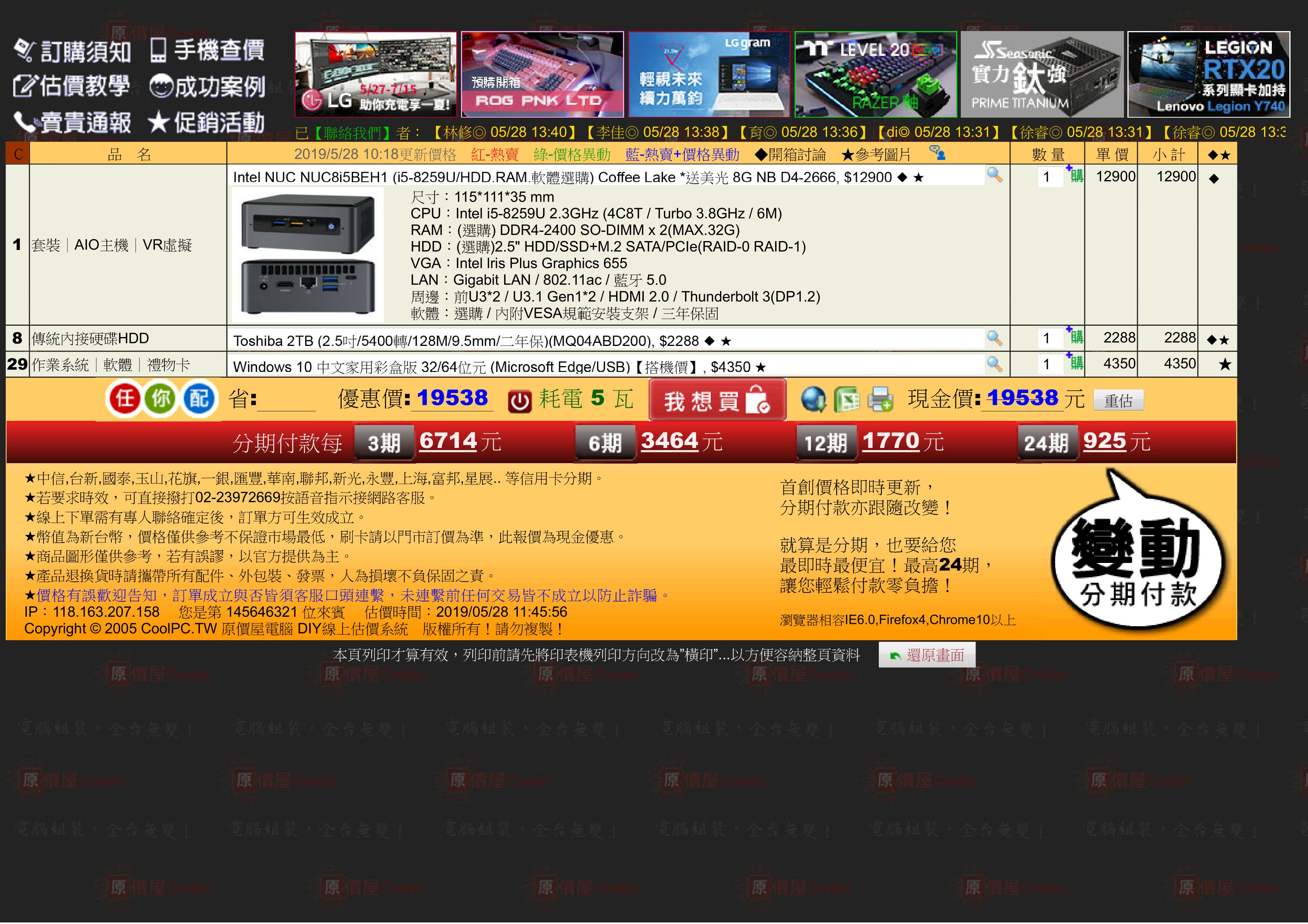Click green 購 icon on Windows 10 row

[1075, 362]
